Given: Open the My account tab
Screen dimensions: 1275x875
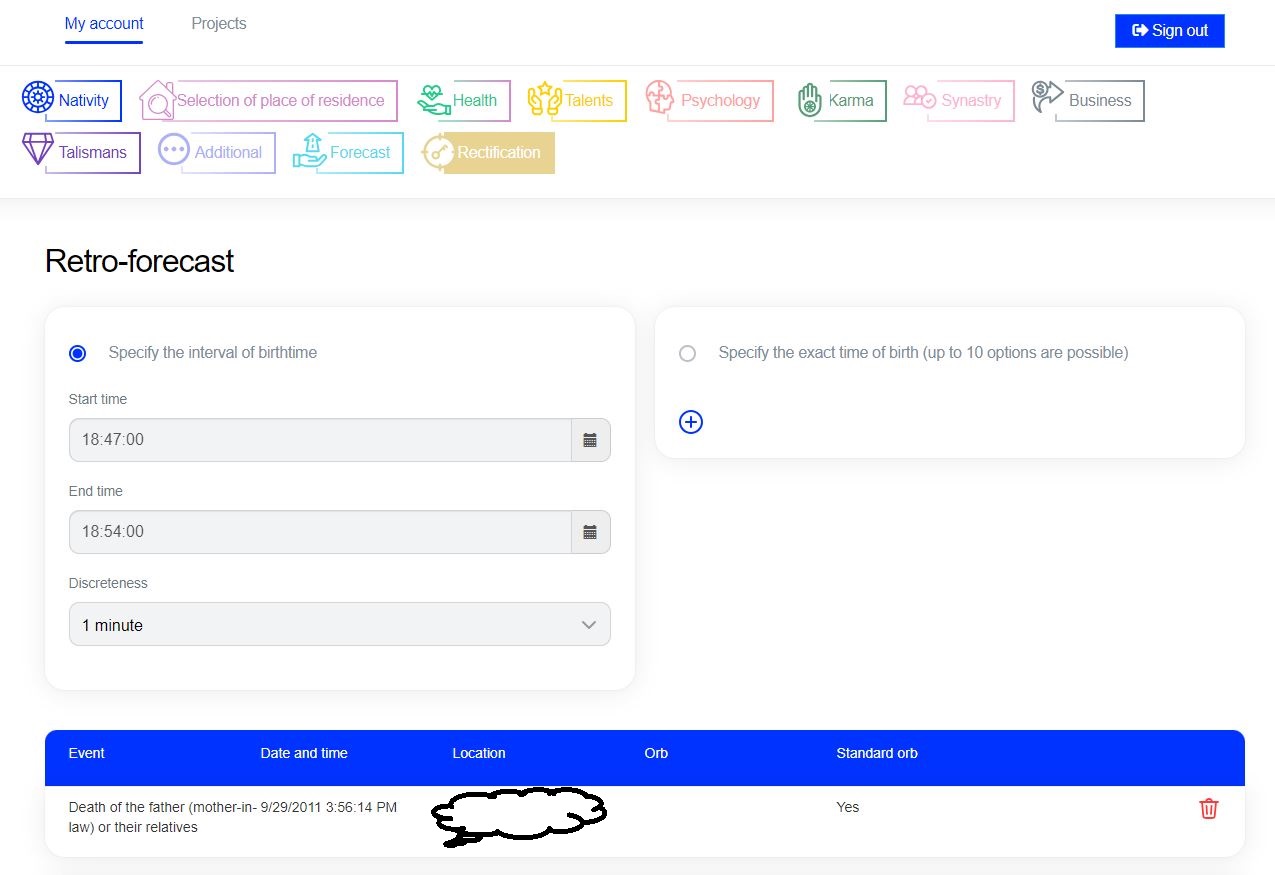Looking at the screenshot, I should tap(104, 23).
